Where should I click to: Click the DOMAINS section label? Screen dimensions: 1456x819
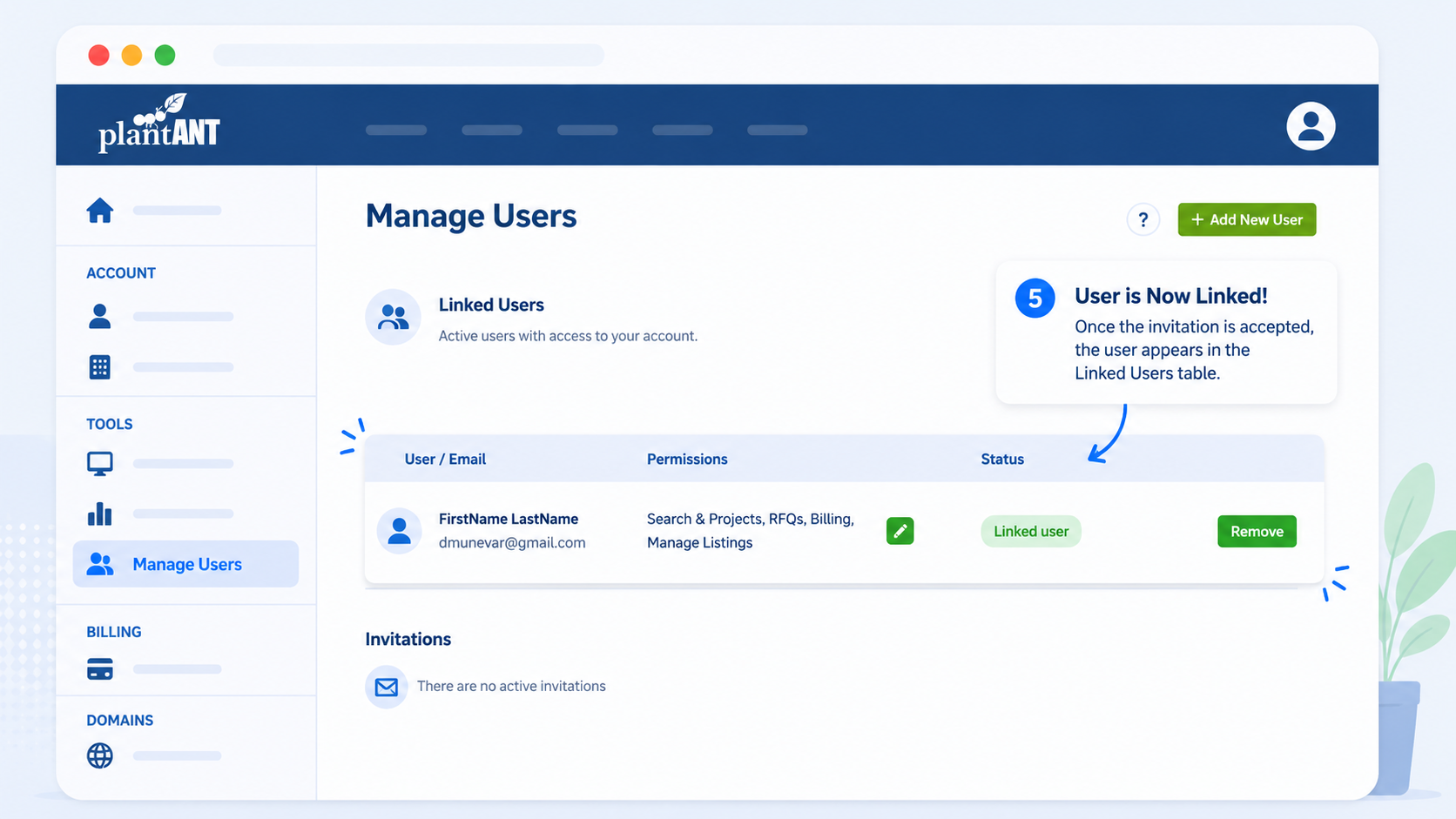[x=120, y=720]
